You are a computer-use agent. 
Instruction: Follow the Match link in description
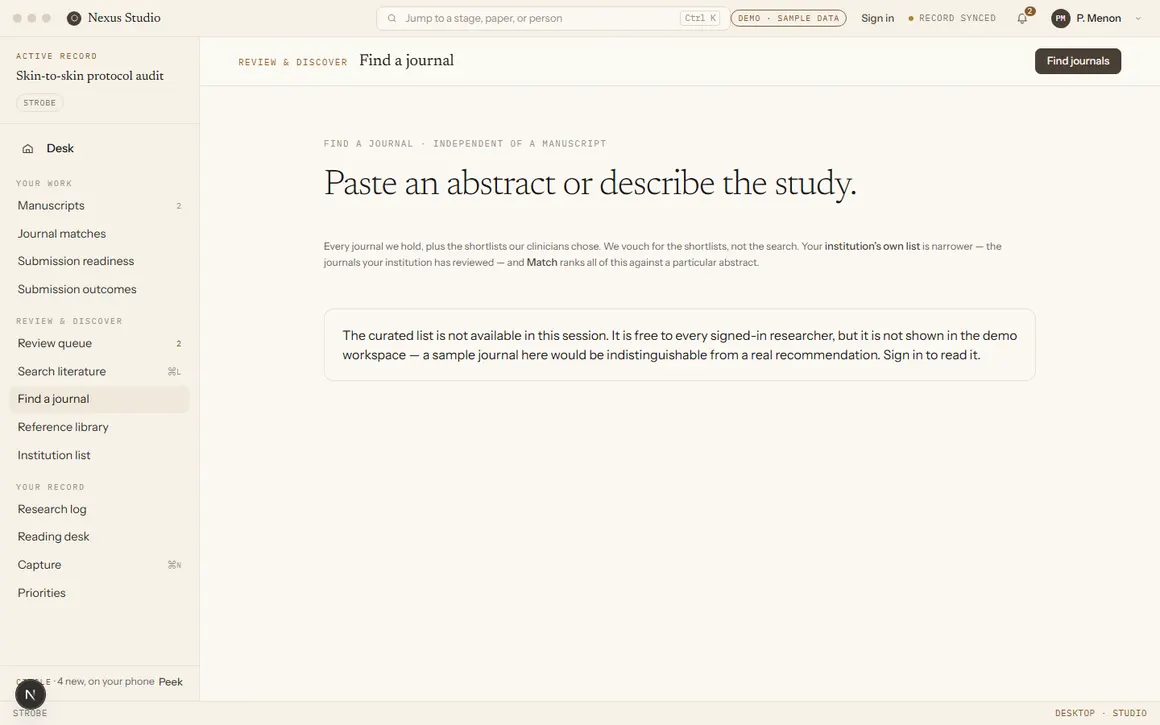click(x=542, y=263)
